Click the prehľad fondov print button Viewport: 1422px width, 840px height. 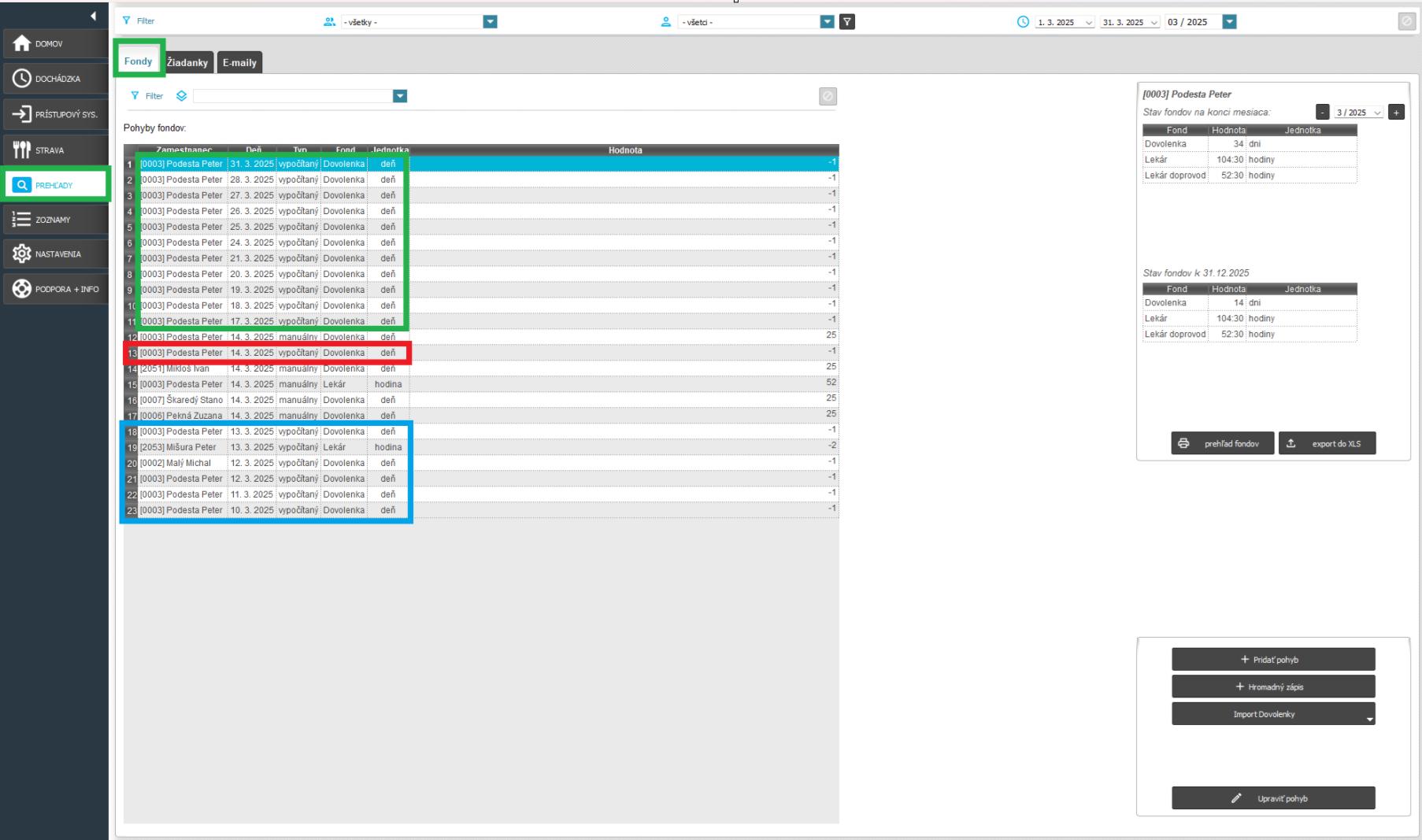[1222, 444]
